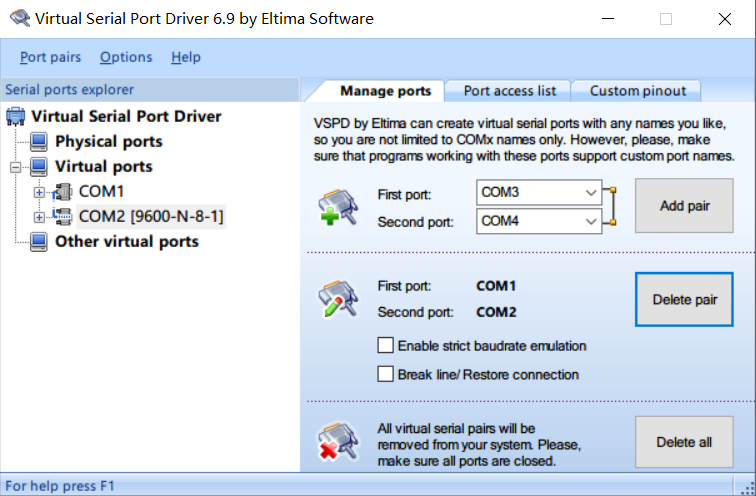
Task: Click the Other virtual ports computer icon
Action: click(39, 241)
